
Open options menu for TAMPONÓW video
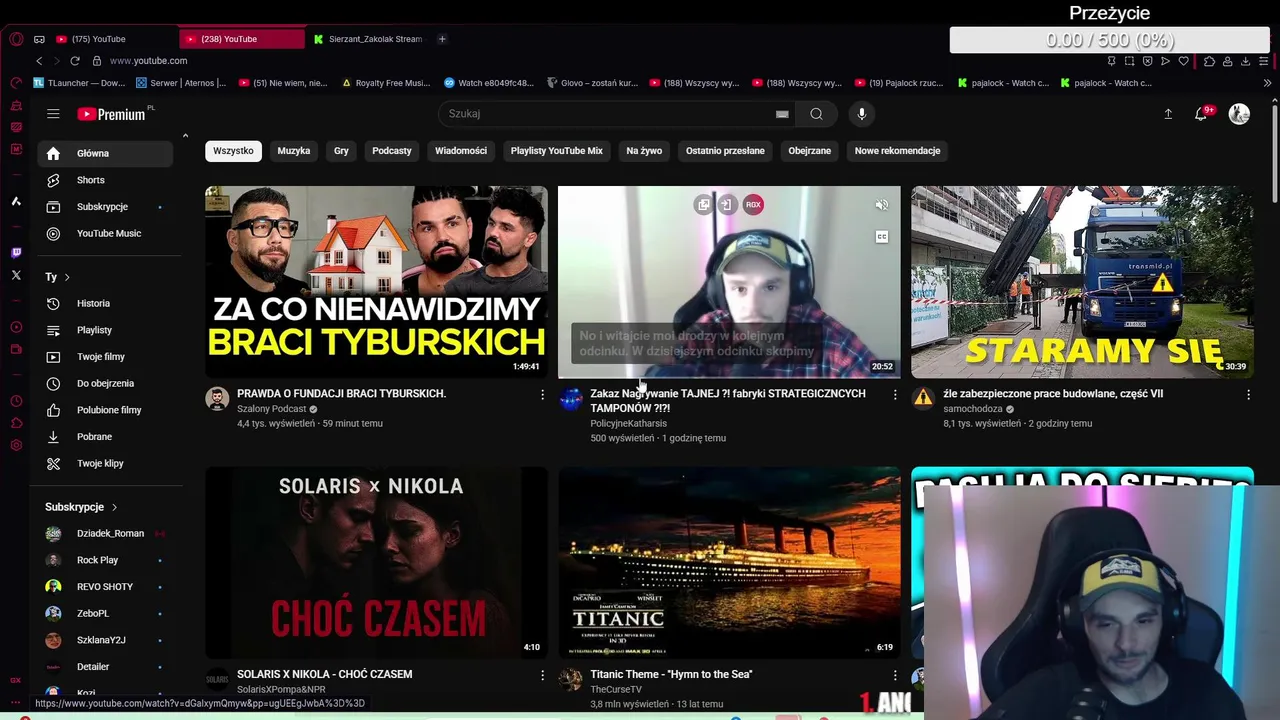click(x=895, y=395)
